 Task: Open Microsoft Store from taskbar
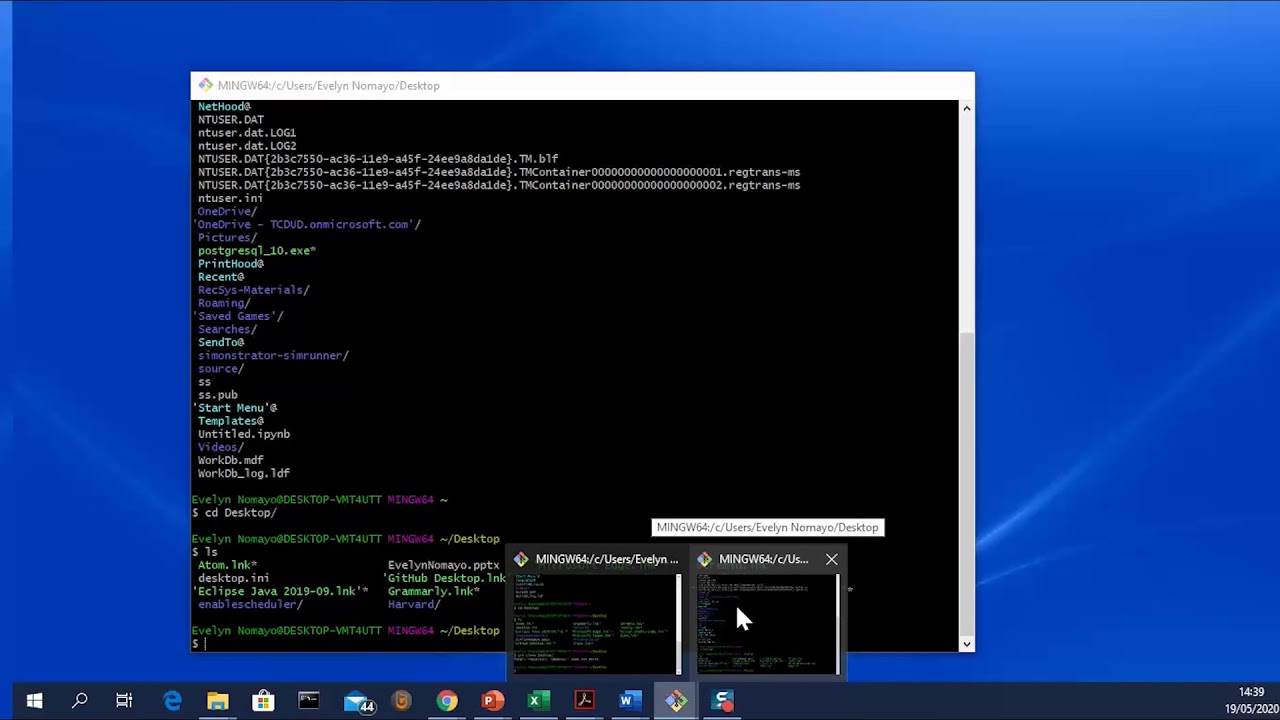pos(263,701)
